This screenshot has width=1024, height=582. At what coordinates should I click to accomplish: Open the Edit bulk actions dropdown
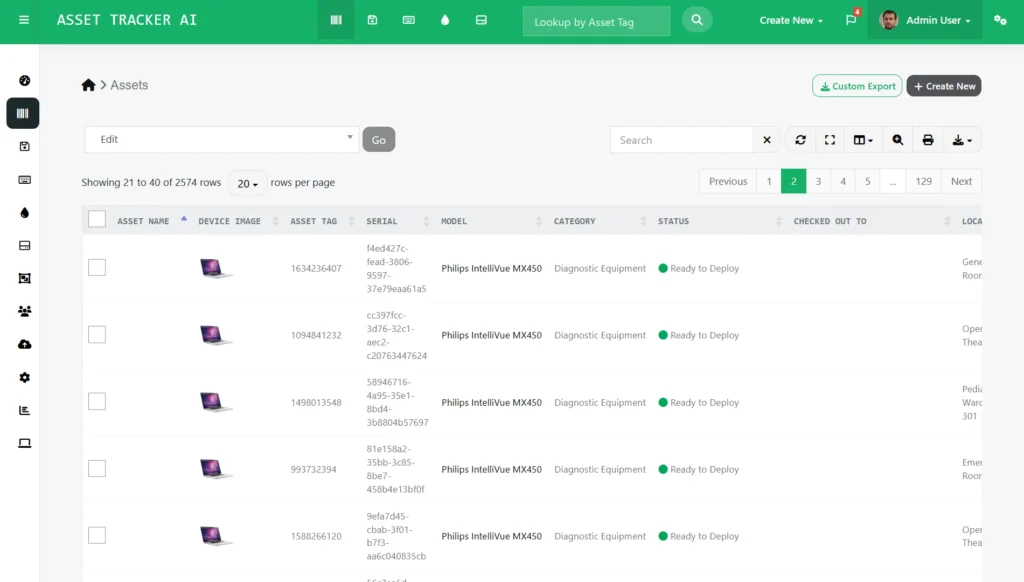tap(221, 139)
